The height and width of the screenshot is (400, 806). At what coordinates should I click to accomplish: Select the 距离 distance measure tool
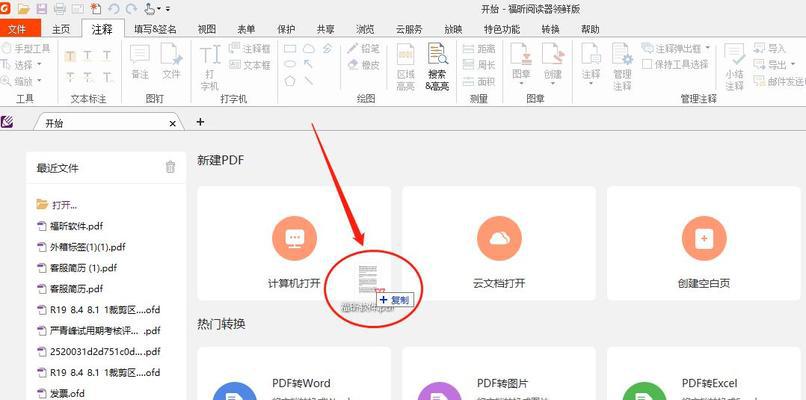[x=479, y=49]
